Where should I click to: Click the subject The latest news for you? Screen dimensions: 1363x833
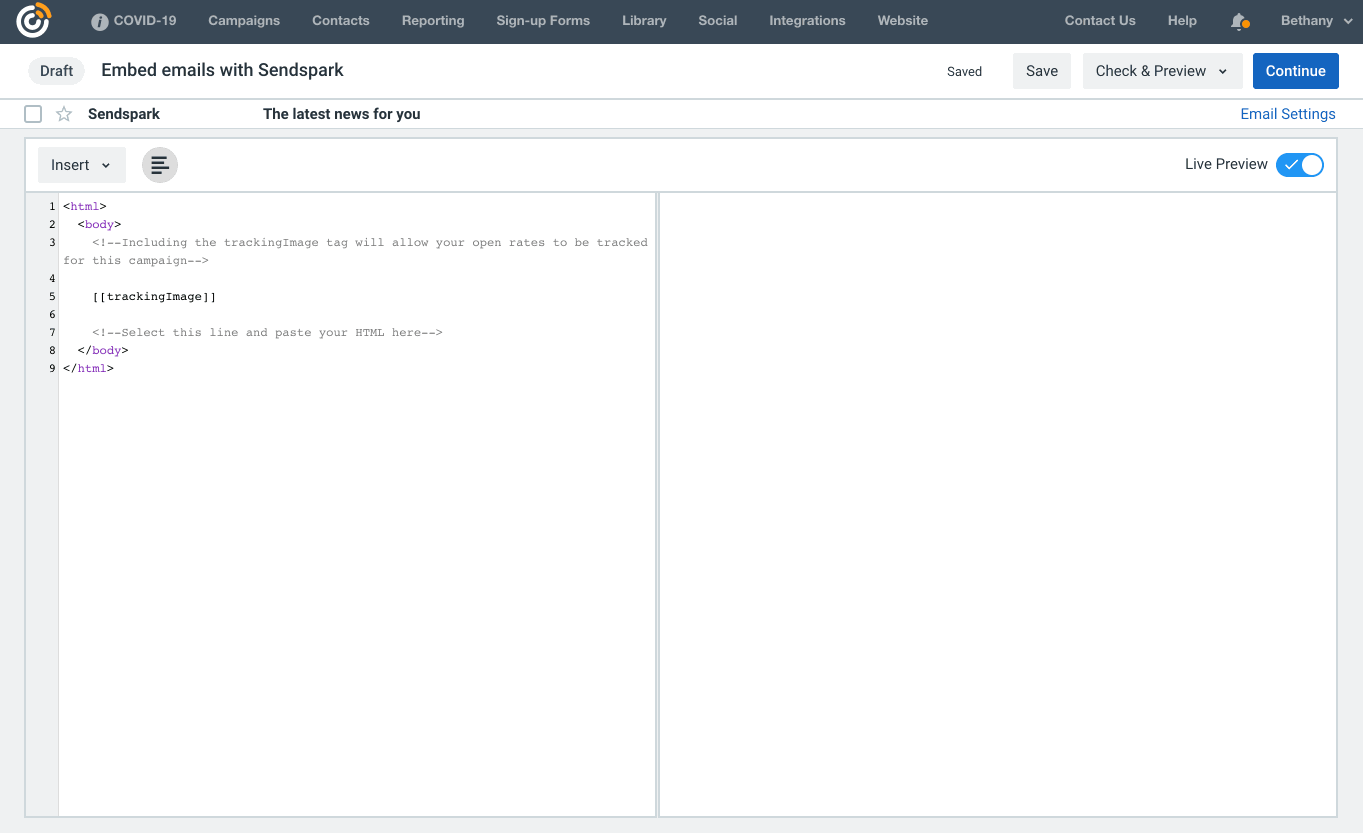342,114
